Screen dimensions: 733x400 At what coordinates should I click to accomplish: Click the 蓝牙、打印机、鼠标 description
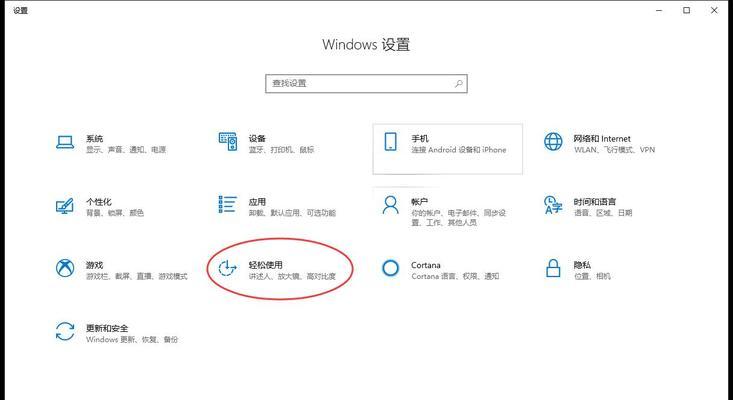click(x=281, y=150)
